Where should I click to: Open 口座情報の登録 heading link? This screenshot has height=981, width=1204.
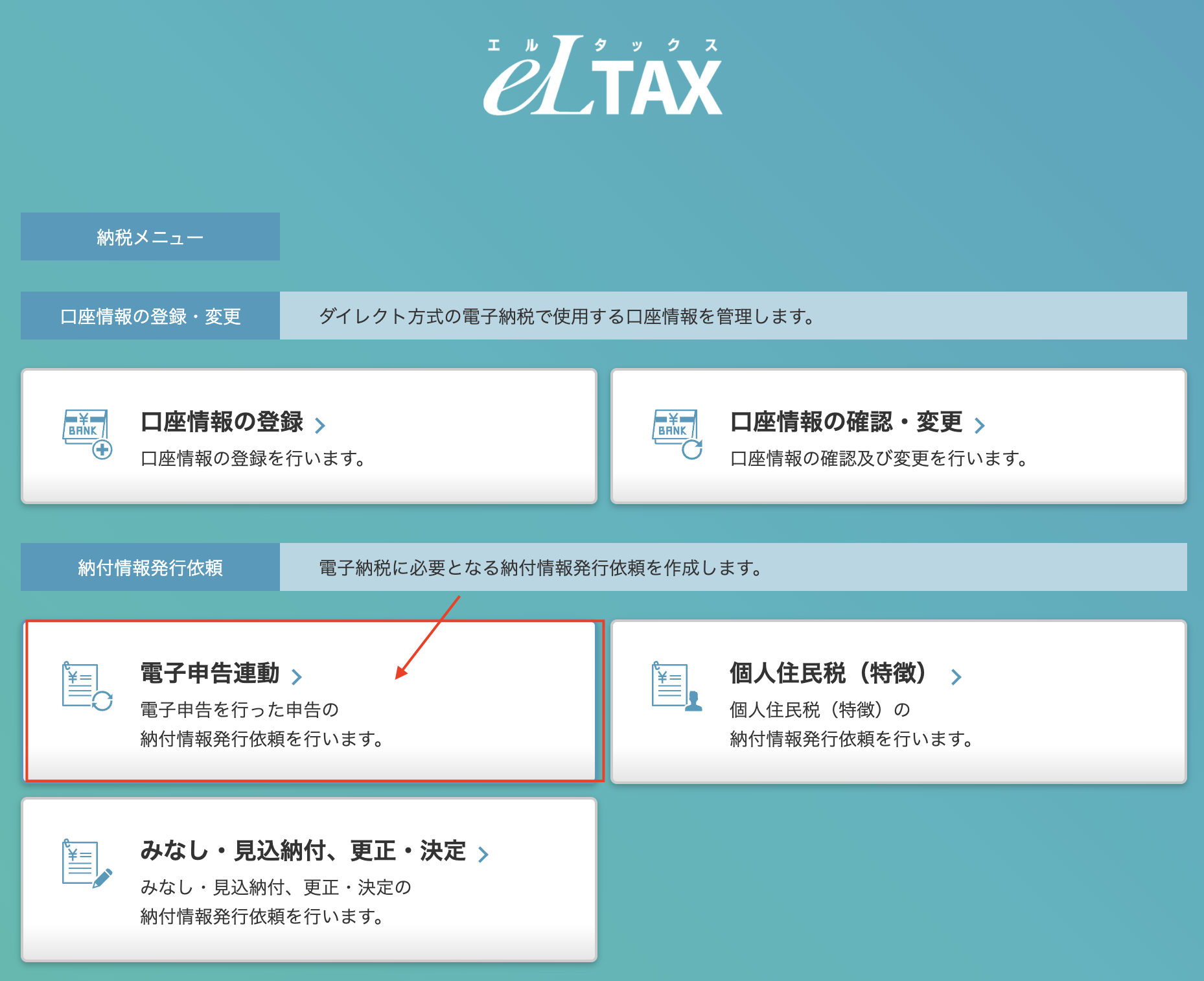click(222, 422)
